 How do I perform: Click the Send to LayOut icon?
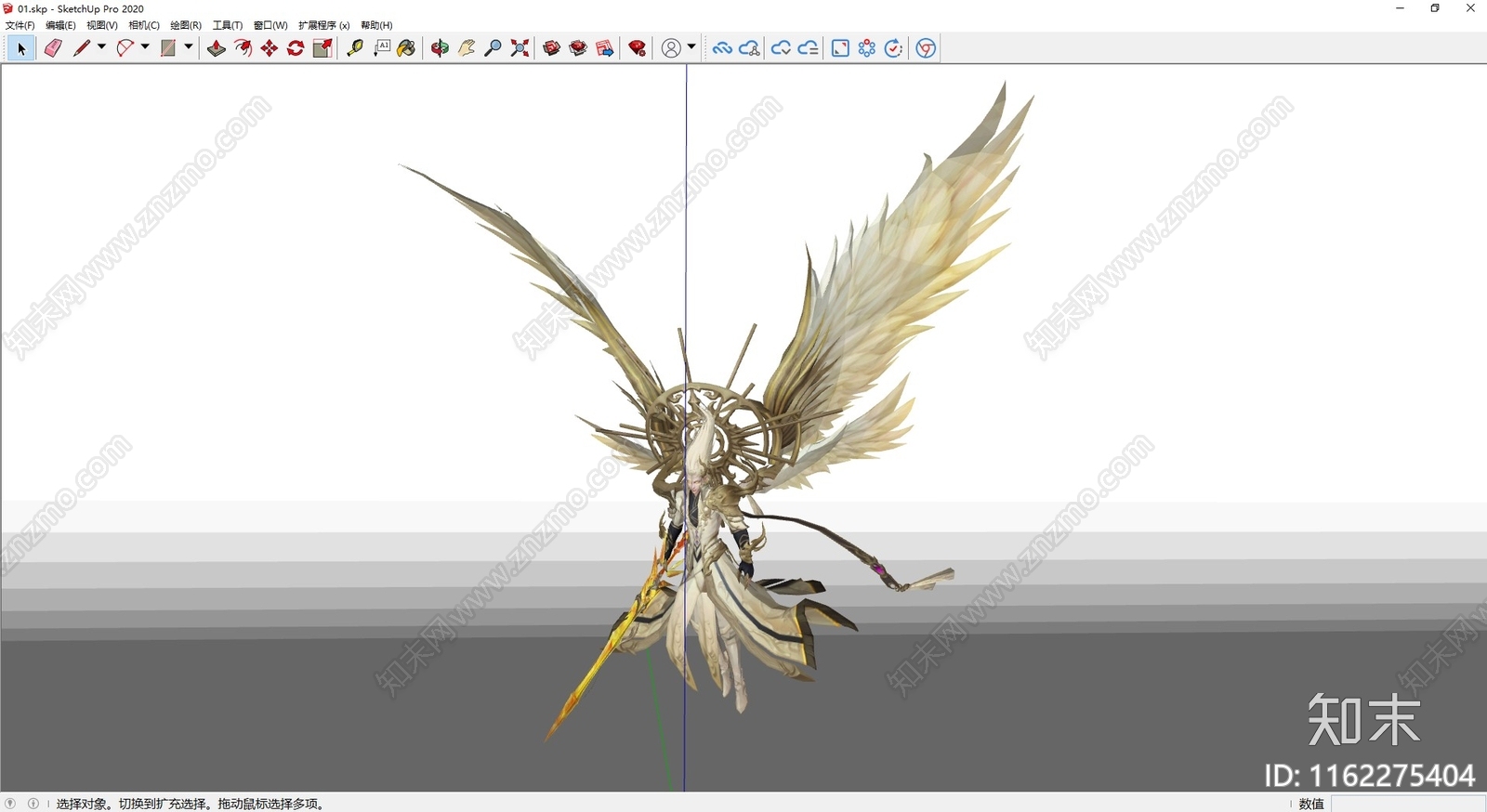coord(605,48)
